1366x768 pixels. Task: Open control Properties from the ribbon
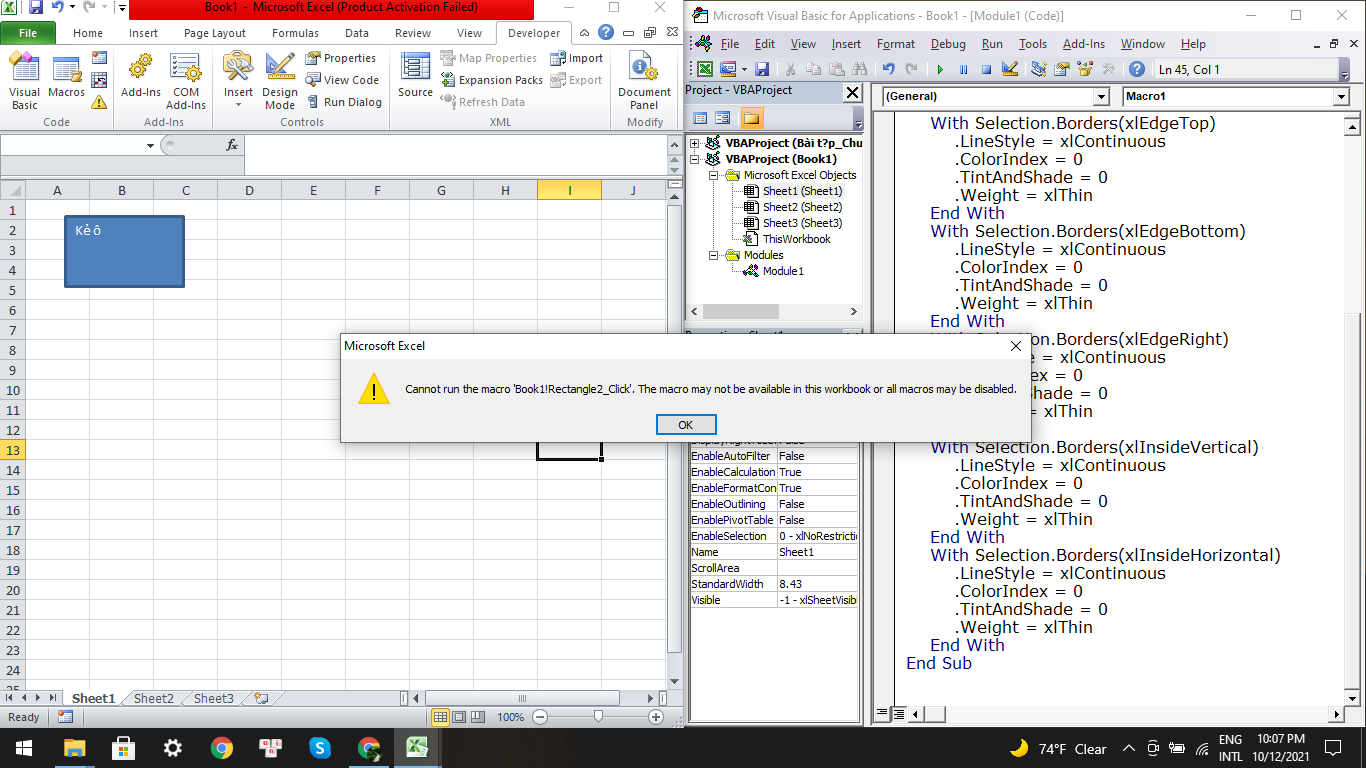[x=340, y=58]
